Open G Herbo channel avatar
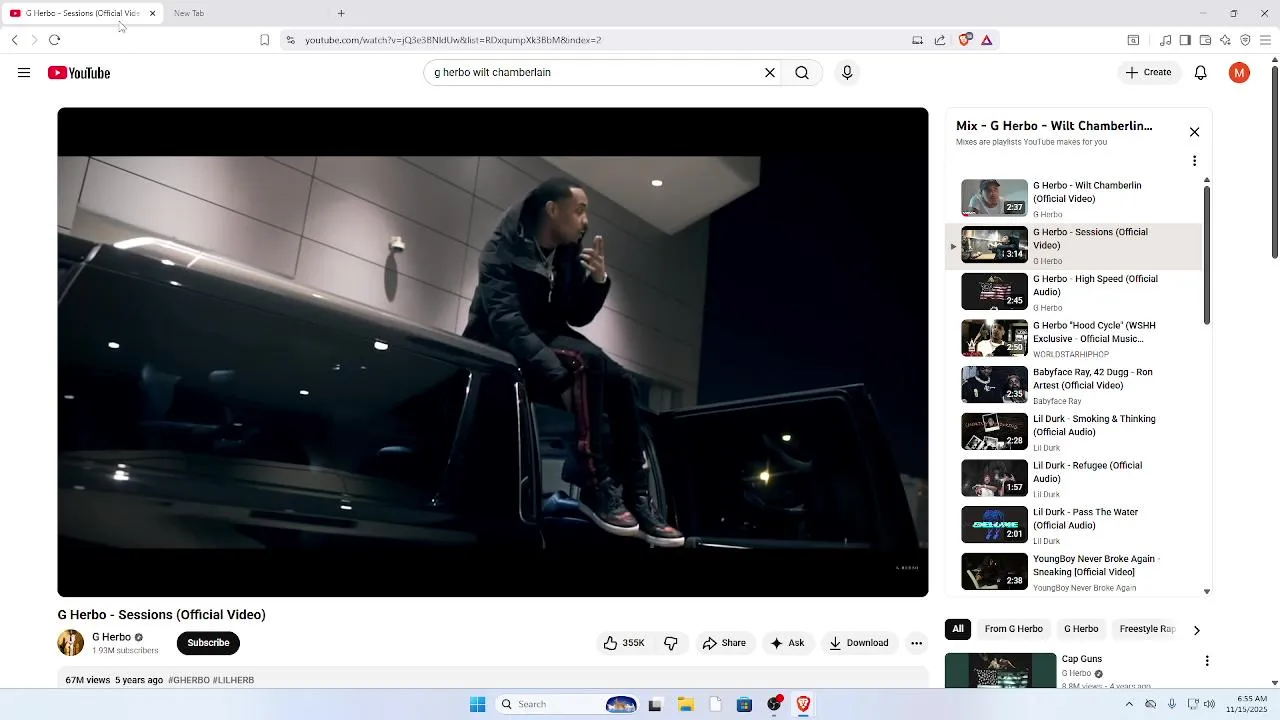The width and height of the screenshot is (1280, 720). pos(71,643)
